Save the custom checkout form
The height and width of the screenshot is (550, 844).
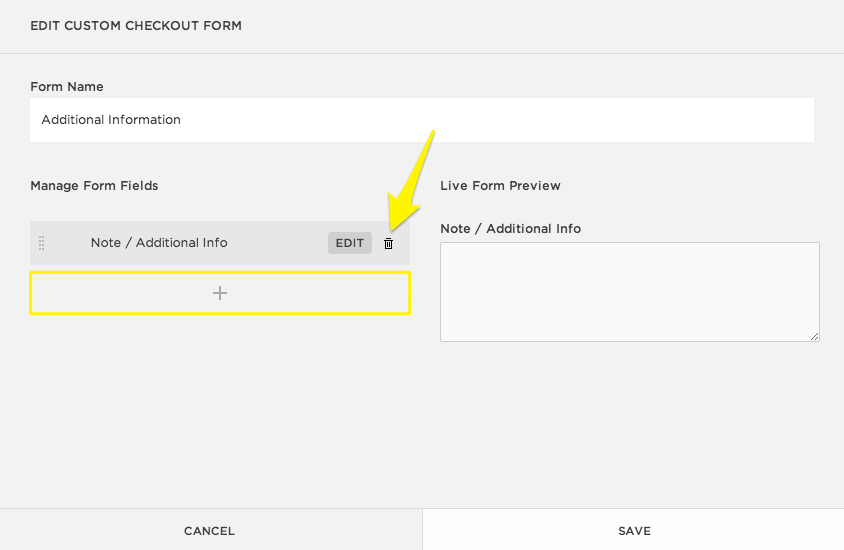point(634,530)
